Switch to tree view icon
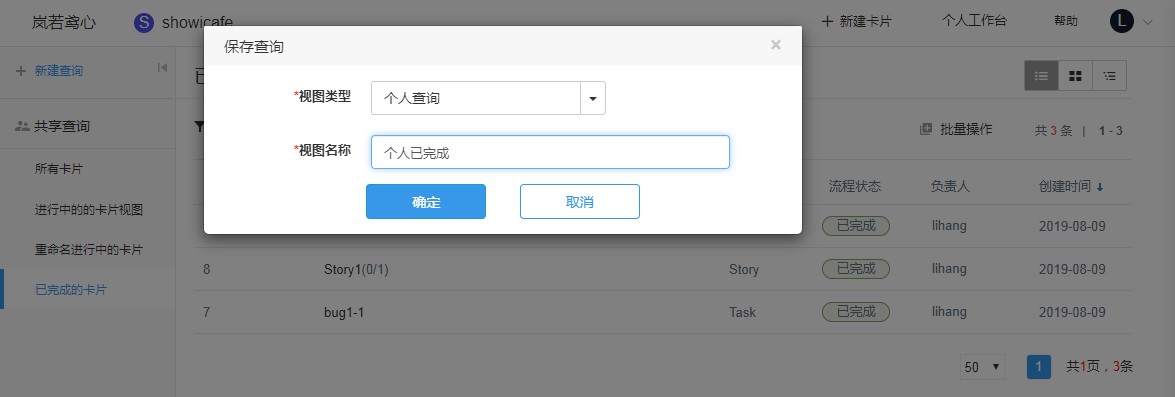The width and height of the screenshot is (1175, 397). pos(1109,76)
